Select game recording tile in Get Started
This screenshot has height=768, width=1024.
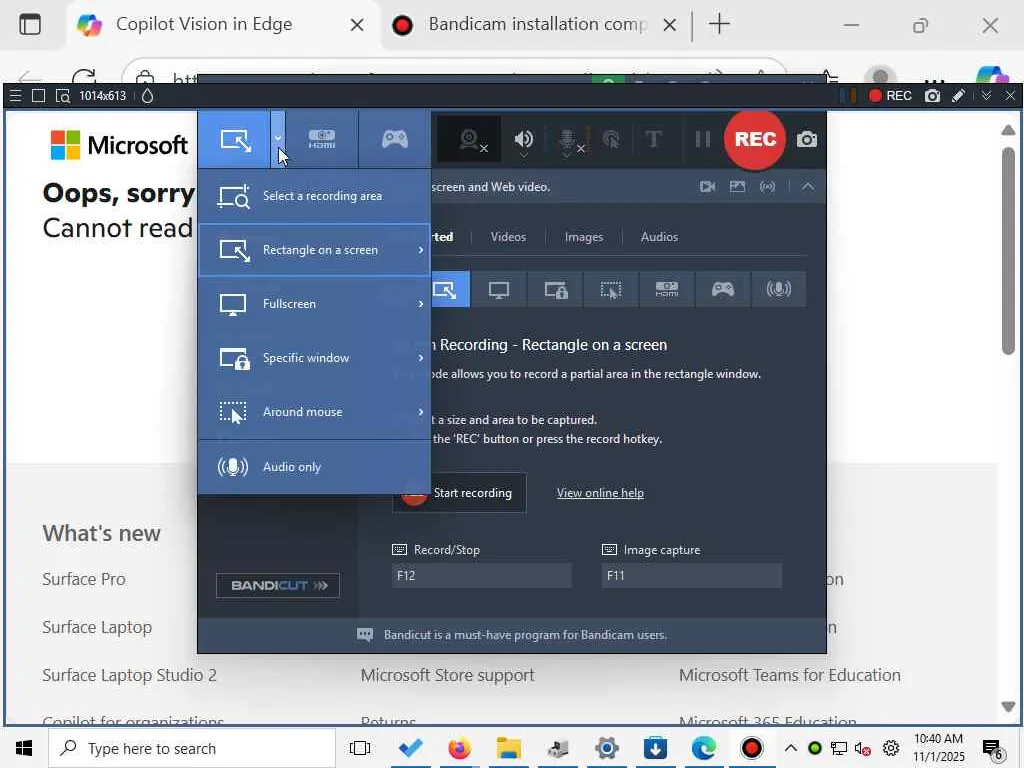(x=723, y=289)
